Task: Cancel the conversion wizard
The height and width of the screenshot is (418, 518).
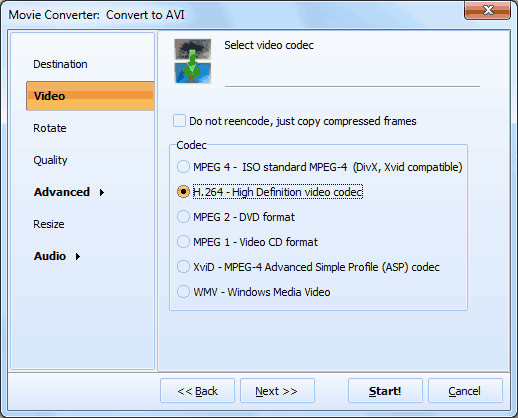Action: click(x=465, y=391)
